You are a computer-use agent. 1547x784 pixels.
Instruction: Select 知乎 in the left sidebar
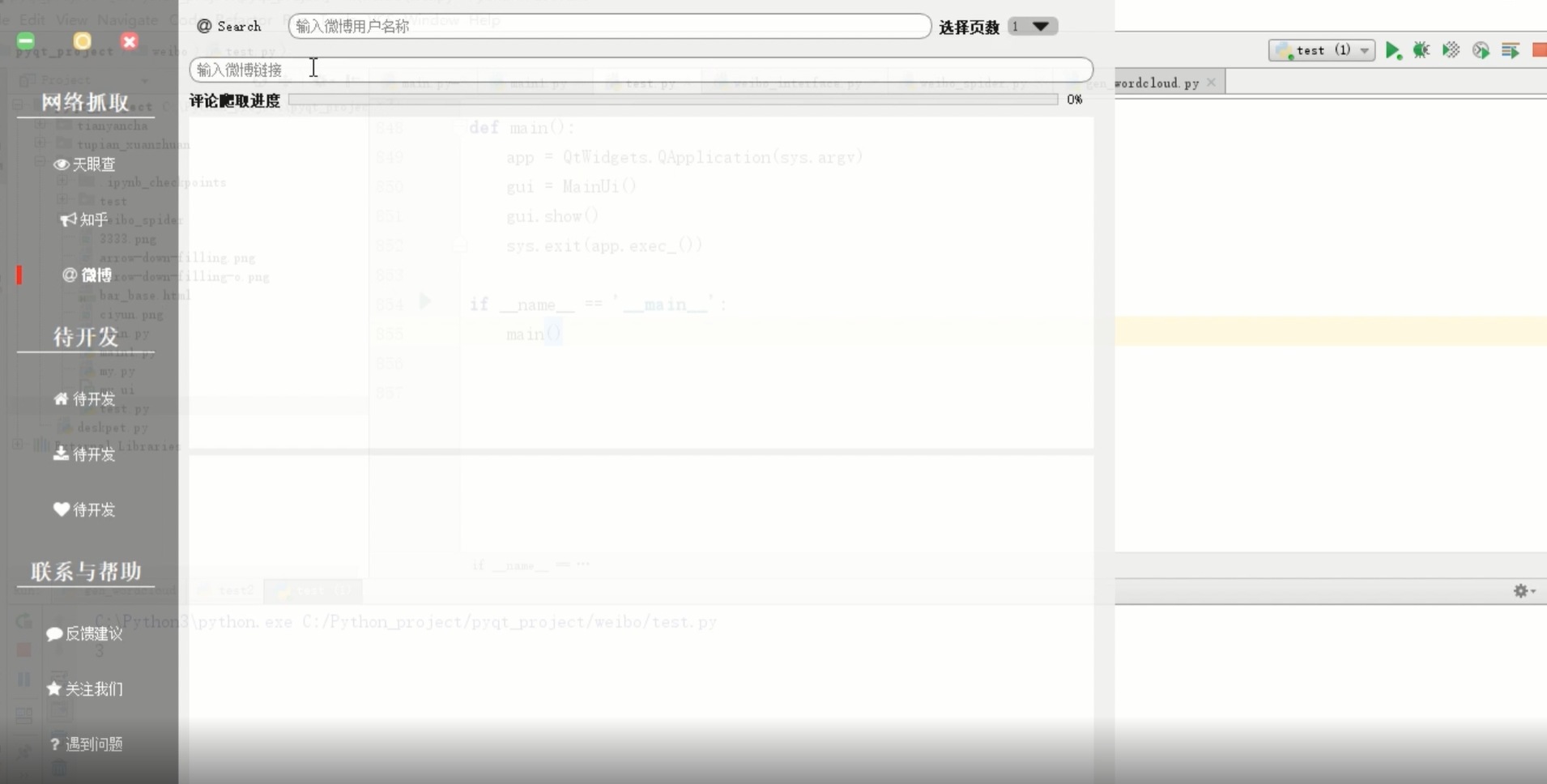85,219
